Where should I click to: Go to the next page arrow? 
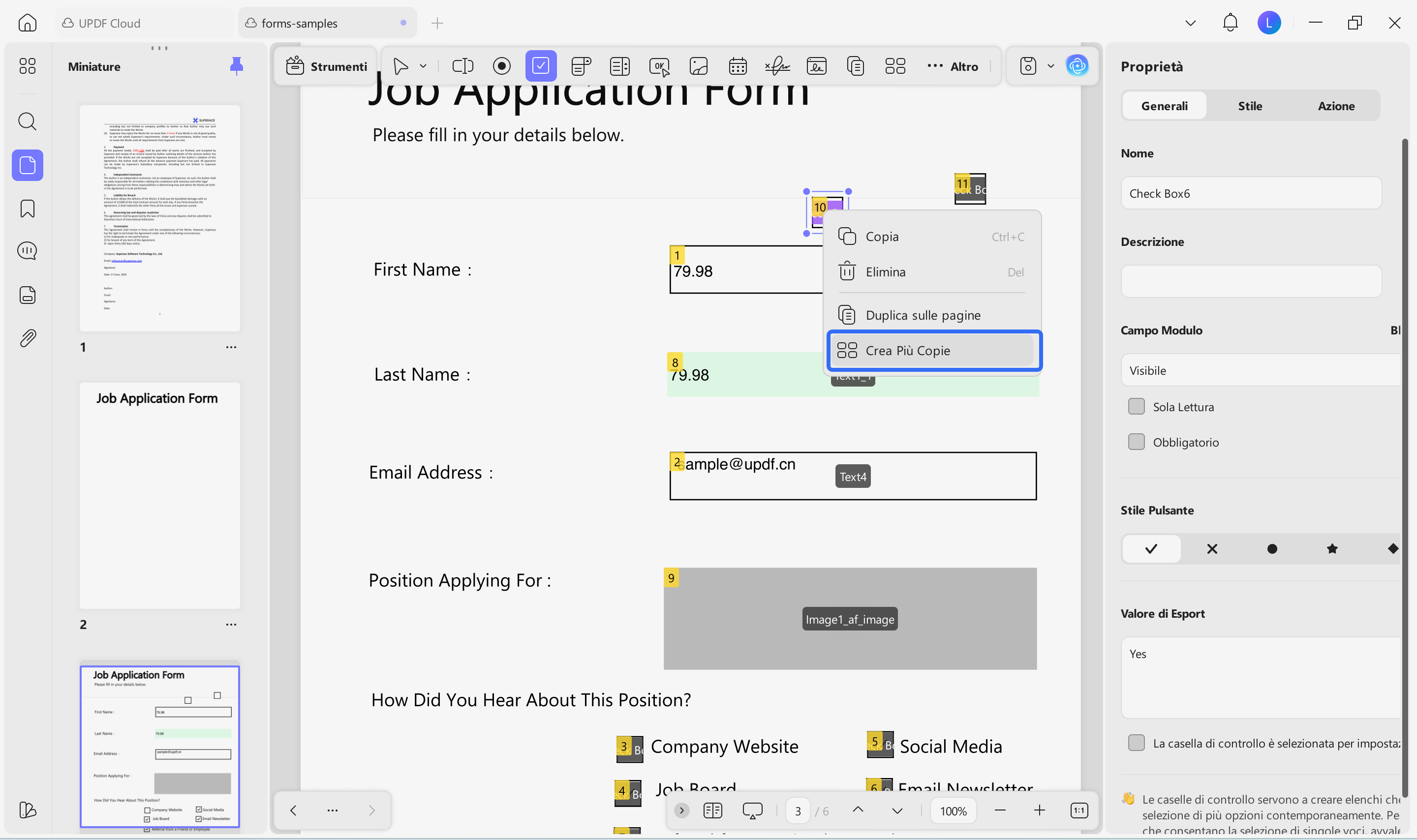pyautogui.click(x=897, y=810)
